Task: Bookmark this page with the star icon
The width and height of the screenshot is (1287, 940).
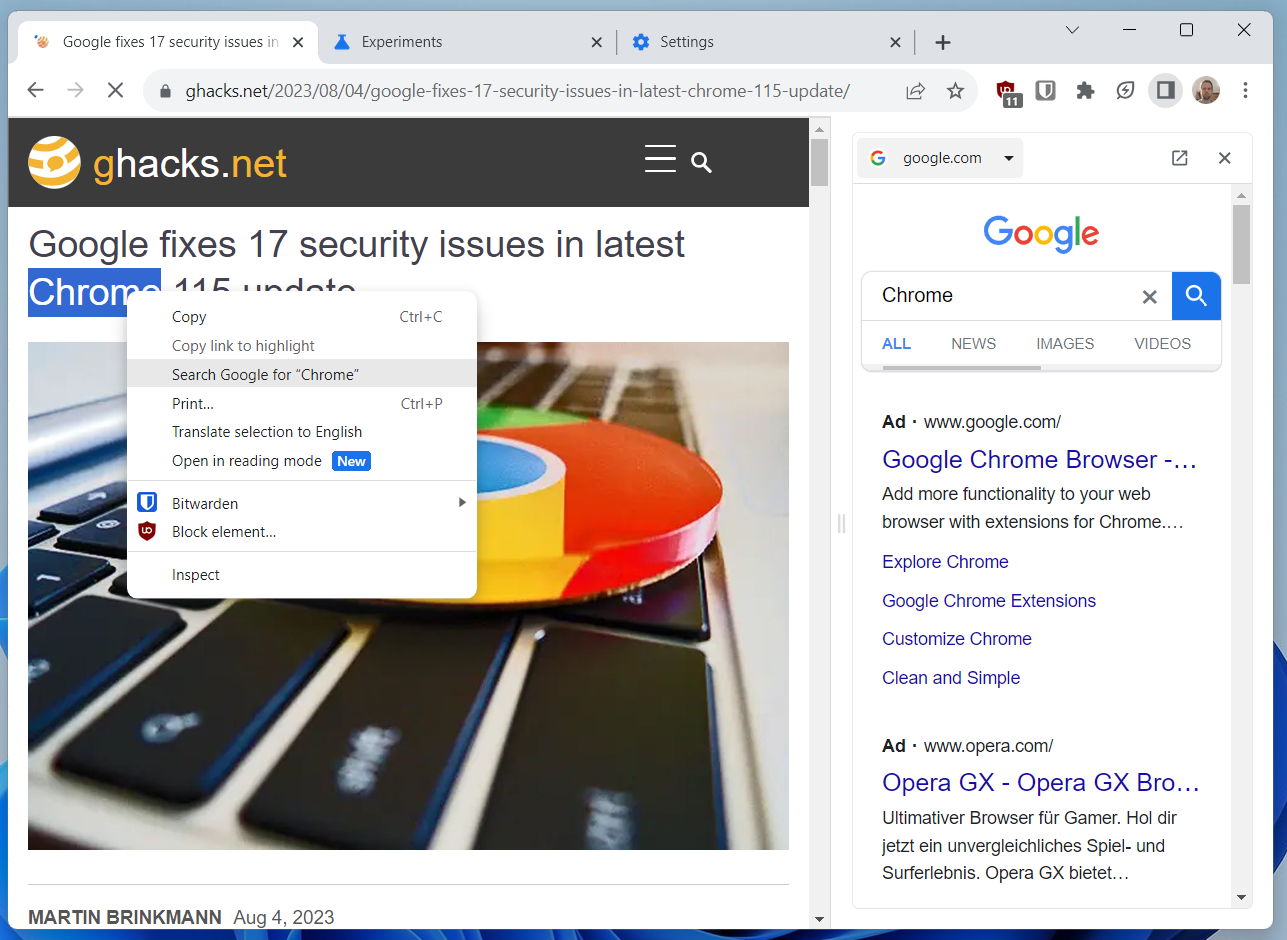Action: [955, 91]
